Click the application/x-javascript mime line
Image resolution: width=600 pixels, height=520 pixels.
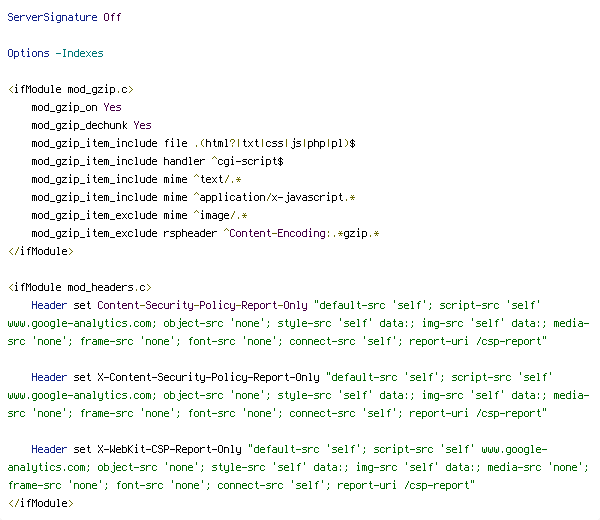(x=193, y=197)
